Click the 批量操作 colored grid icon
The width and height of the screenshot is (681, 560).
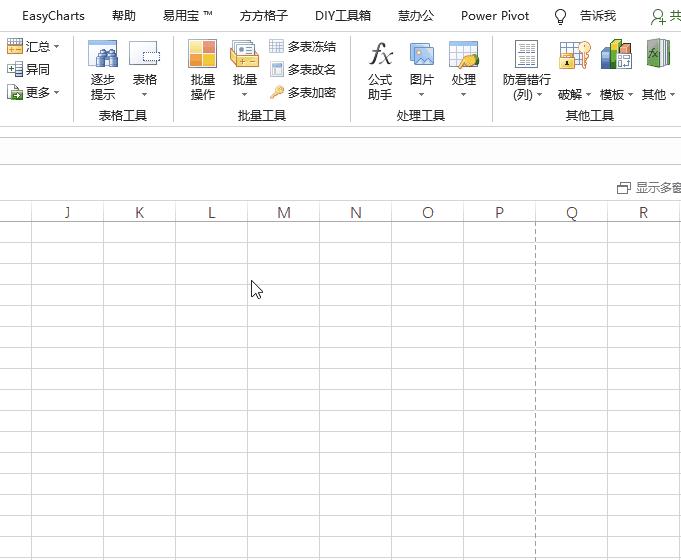(x=202, y=53)
